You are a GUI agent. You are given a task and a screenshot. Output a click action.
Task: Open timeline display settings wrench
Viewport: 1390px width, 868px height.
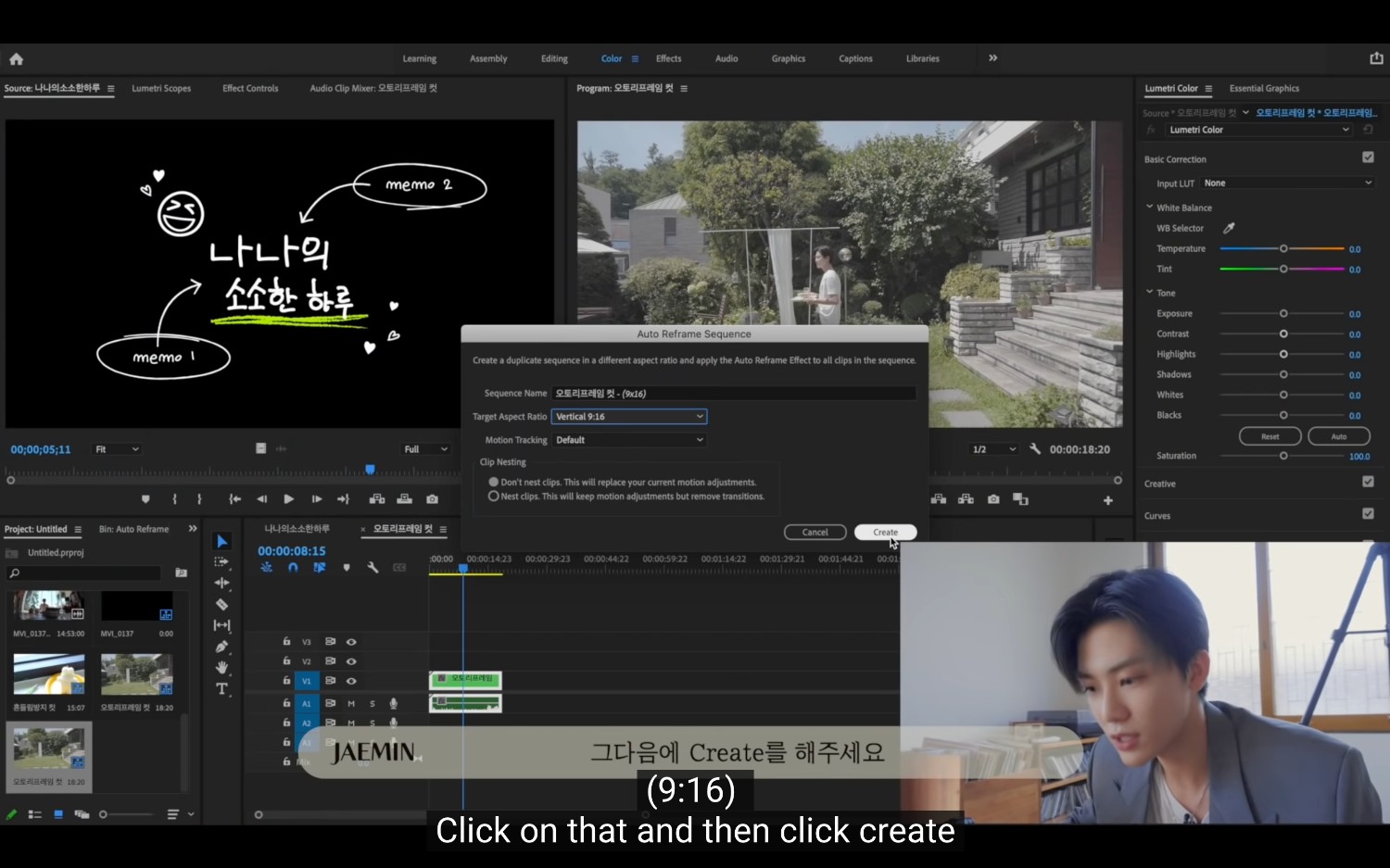[373, 568]
